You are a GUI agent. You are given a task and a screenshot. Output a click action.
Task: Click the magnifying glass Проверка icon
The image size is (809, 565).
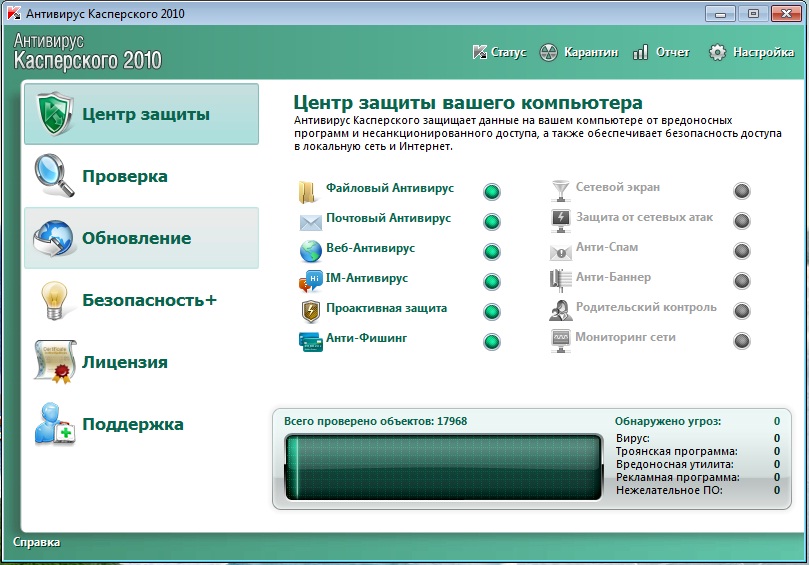pos(55,175)
